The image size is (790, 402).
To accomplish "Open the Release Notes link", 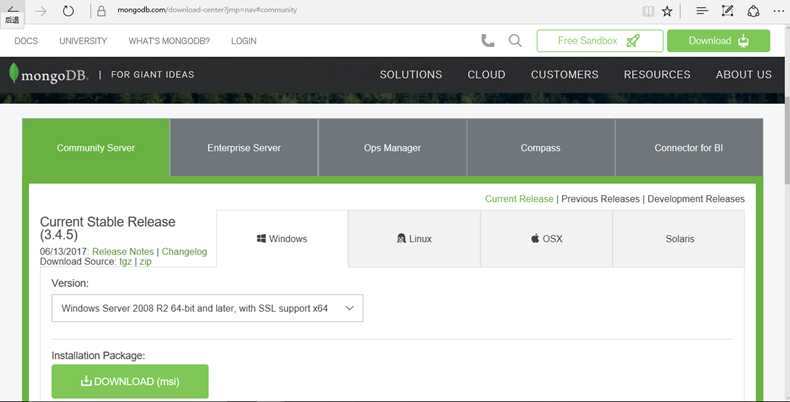I will (123, 251).
